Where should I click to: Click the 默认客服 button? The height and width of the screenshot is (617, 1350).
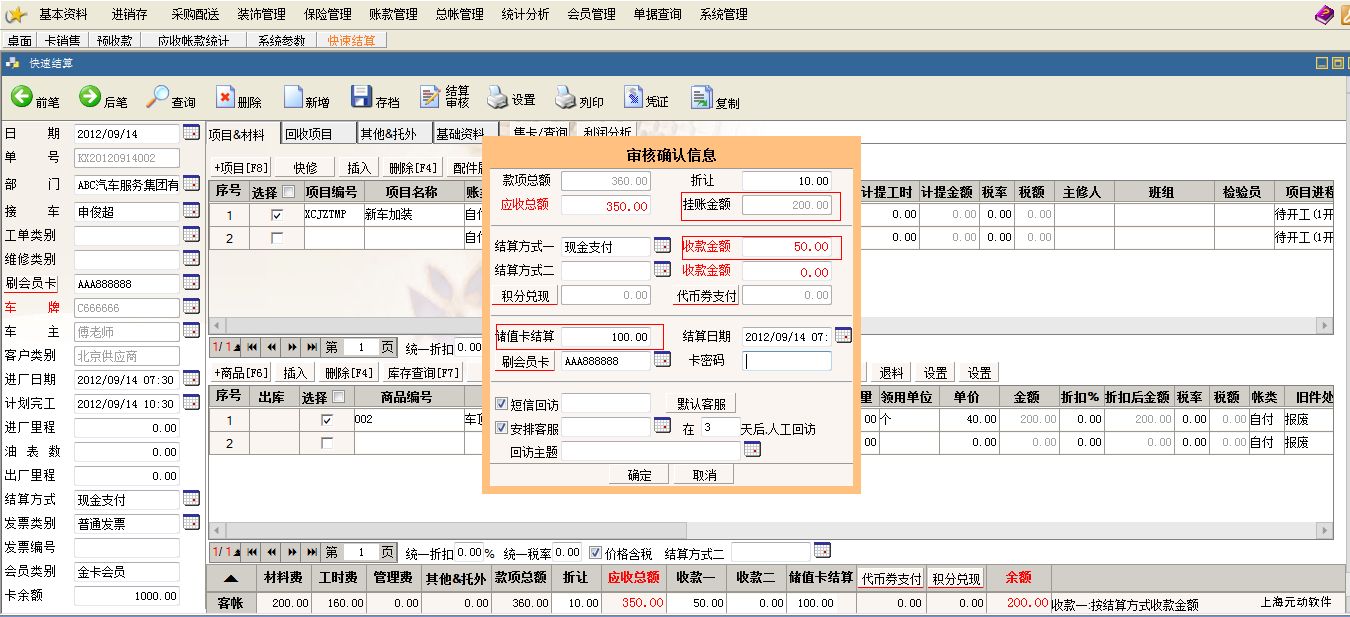coord(701,404)
